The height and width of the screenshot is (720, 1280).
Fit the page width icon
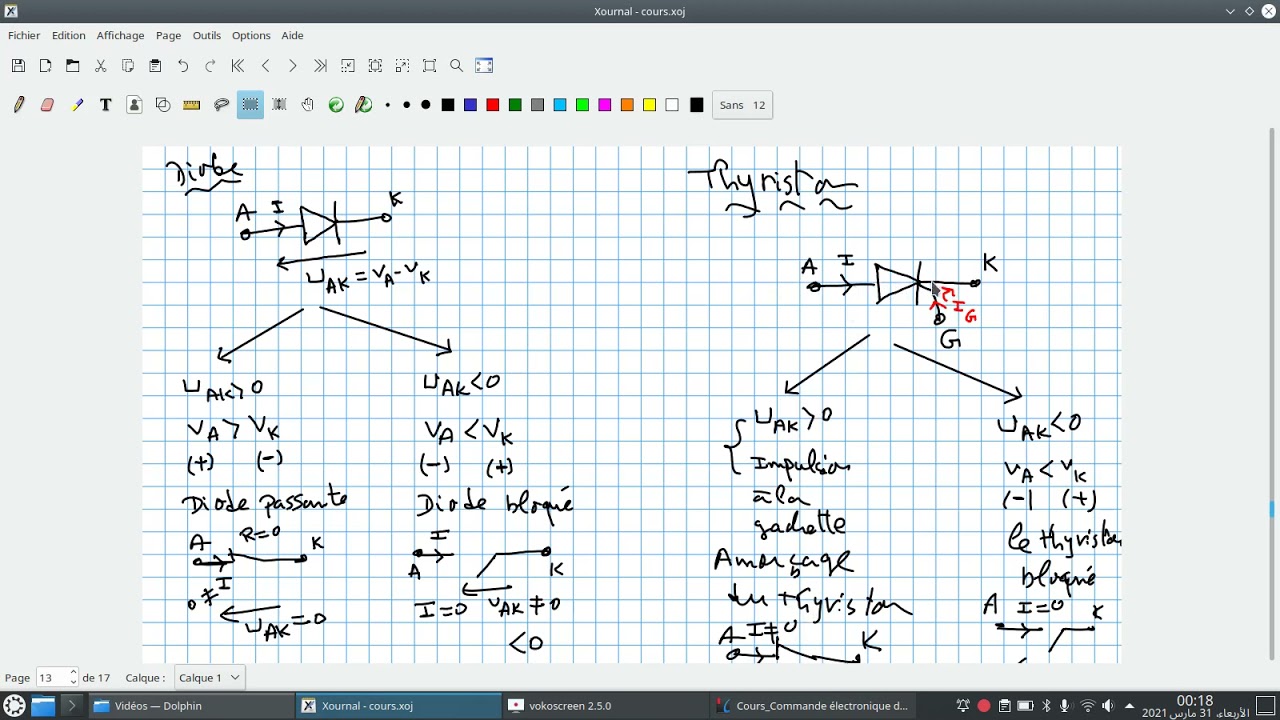(375, 66)
